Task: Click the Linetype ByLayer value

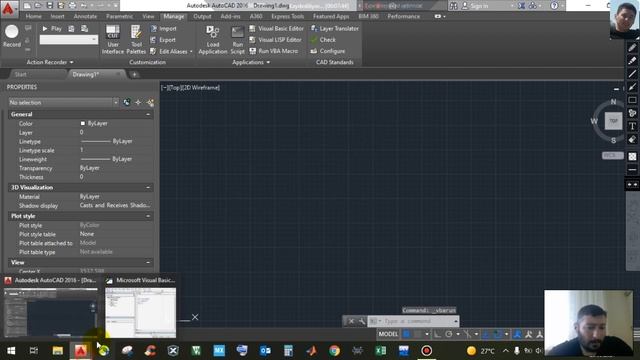Action: click(x=107, y=141)
